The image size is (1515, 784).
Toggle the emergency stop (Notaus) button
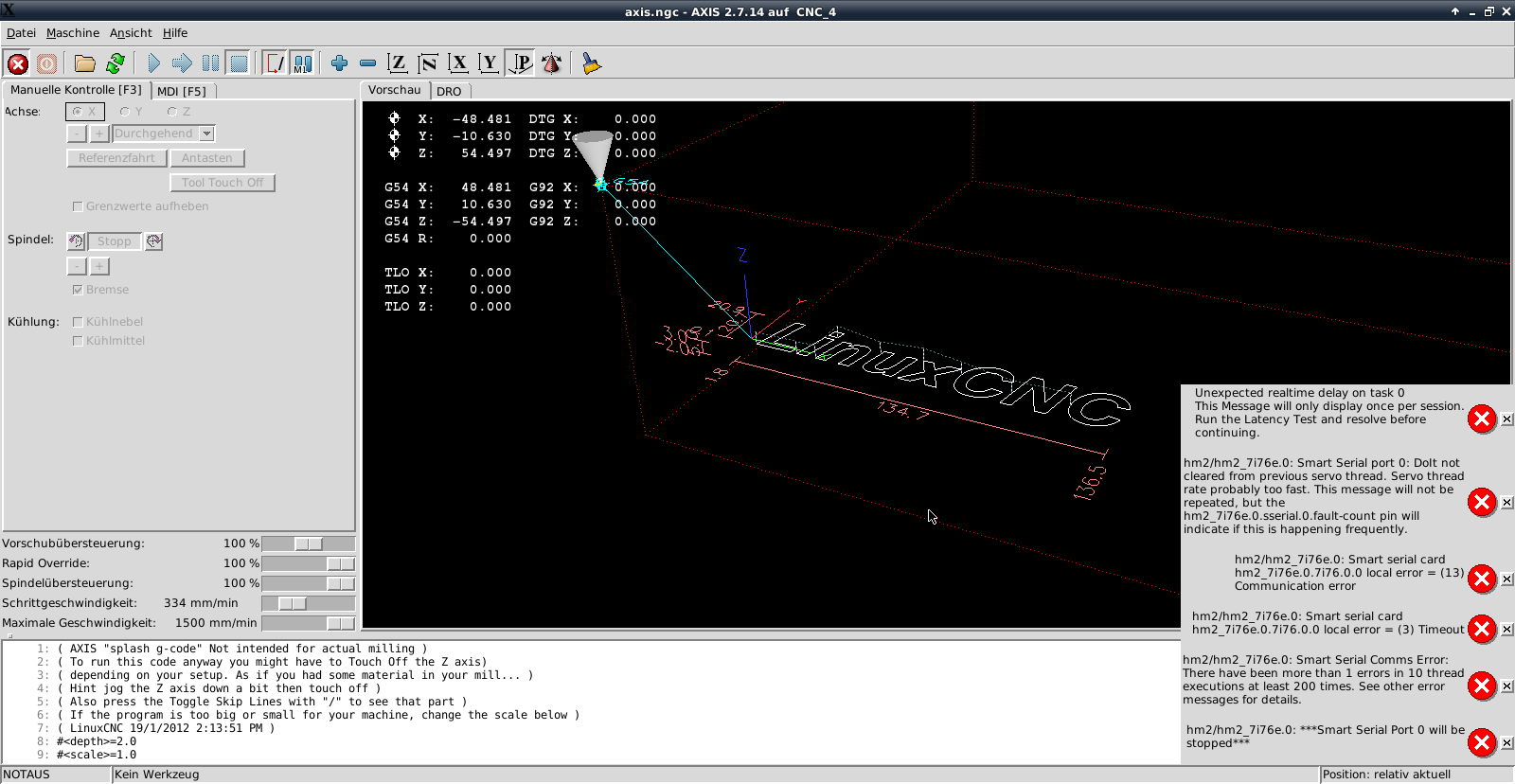click(x=18, y=63)
